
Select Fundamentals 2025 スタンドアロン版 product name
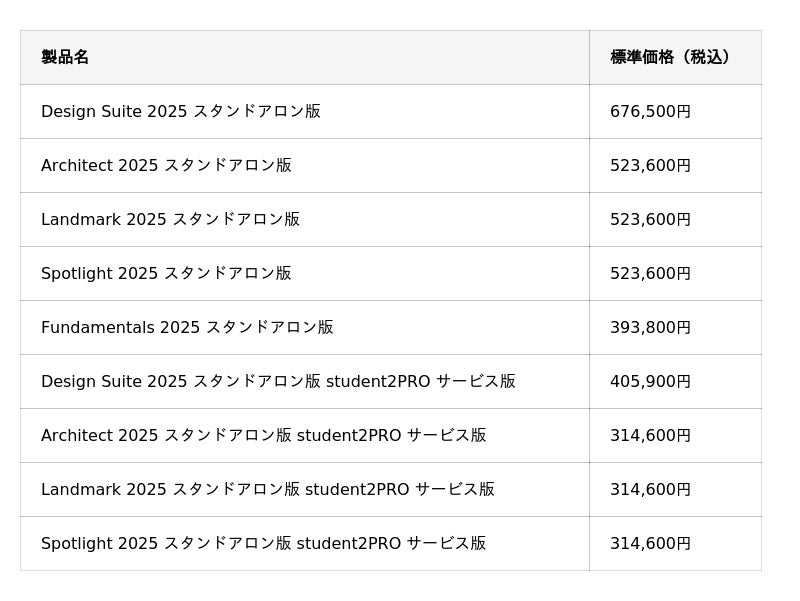pyautogui.click(x=187, y=328)
